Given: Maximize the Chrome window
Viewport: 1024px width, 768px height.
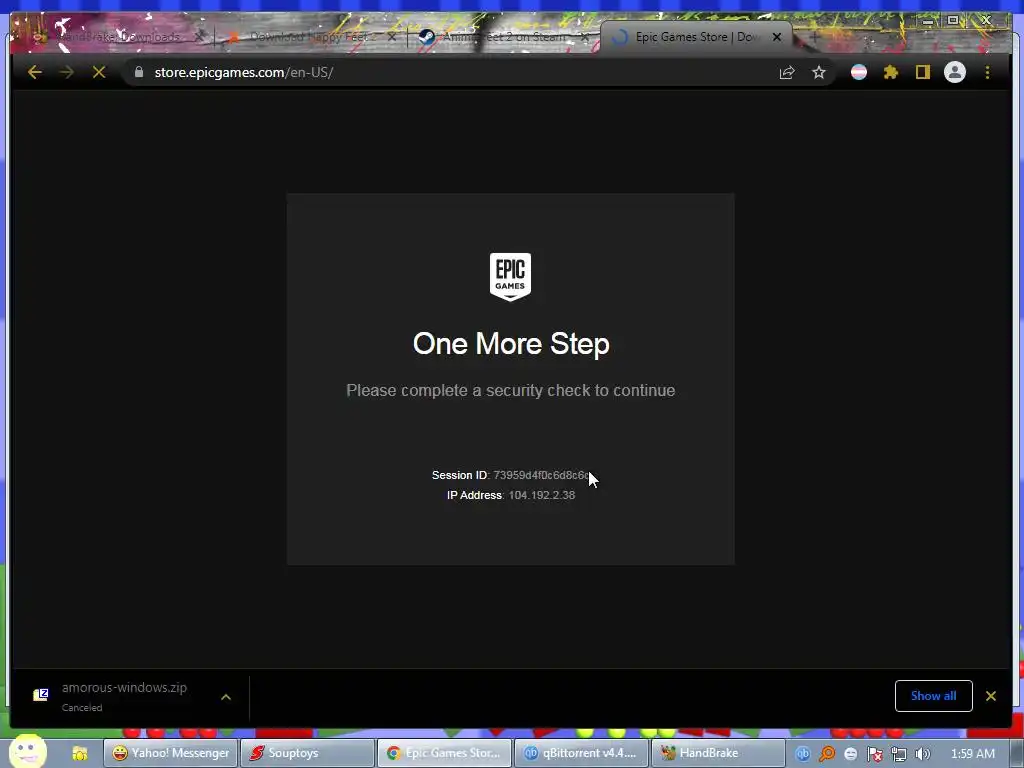Looking at the screenshot, I should 953,20.
